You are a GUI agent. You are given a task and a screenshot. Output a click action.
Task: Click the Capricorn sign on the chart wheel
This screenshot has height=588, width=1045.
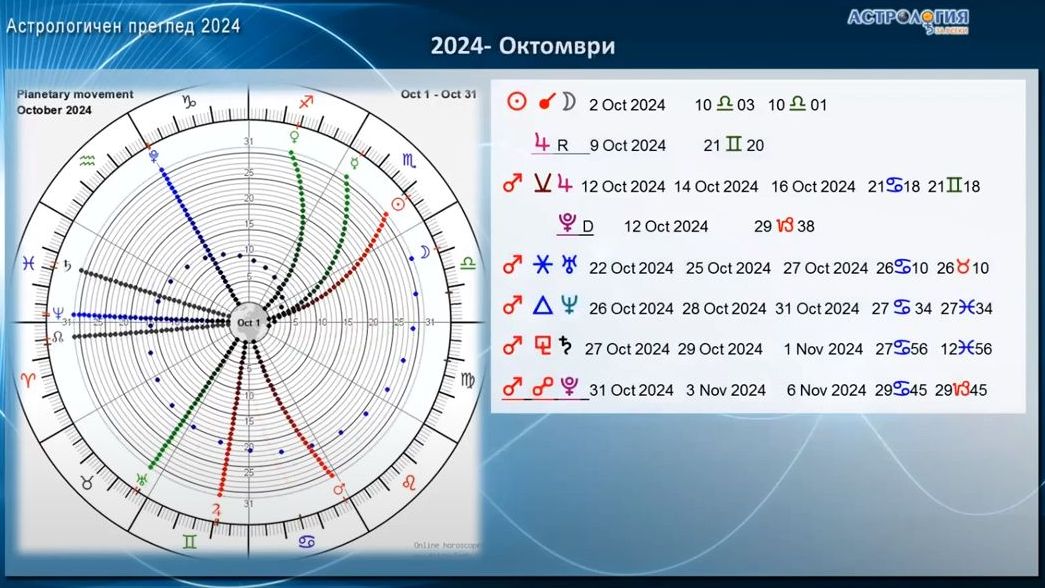click(x=190, y=102)
